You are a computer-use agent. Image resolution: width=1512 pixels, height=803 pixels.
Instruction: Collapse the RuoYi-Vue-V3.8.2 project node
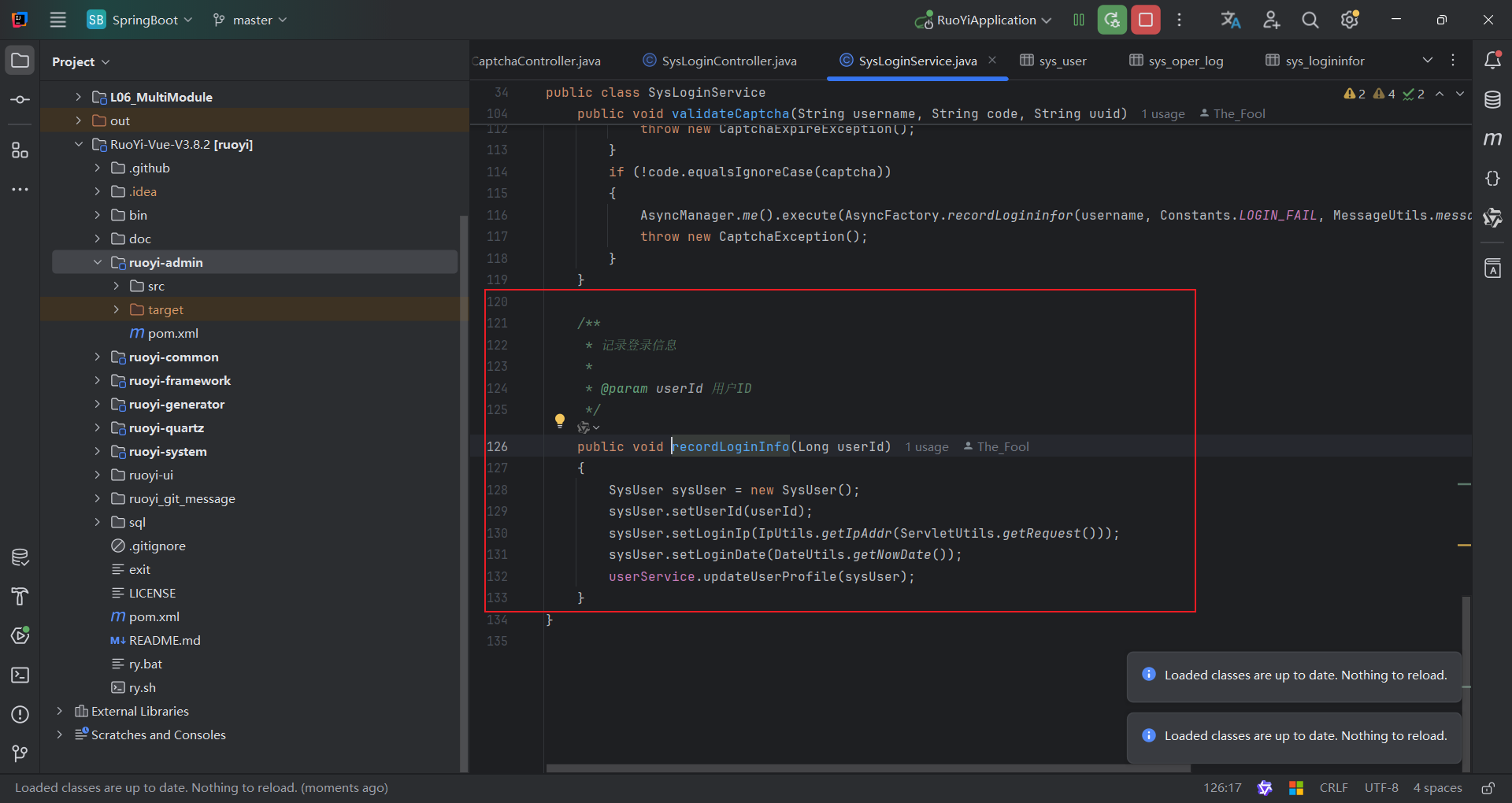78,144
